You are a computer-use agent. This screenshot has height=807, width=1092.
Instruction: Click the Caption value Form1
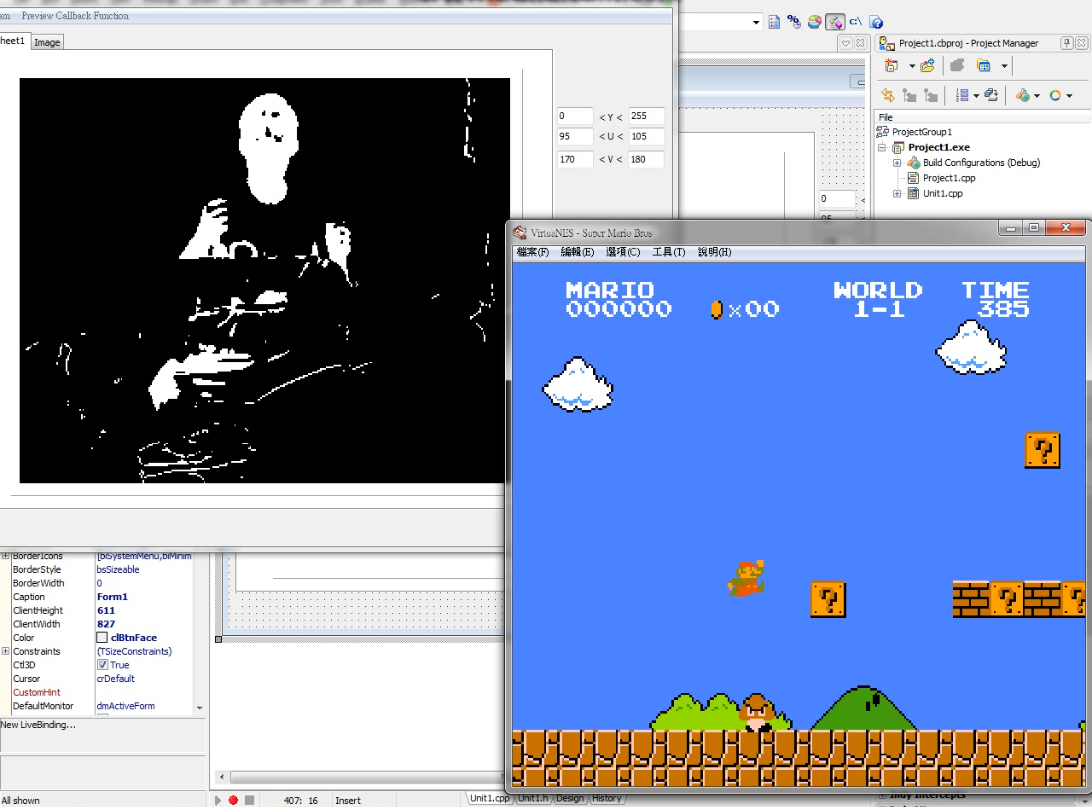coord(112,597)
